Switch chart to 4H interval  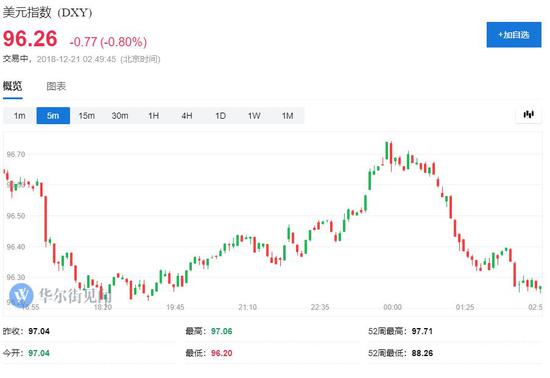tap(187, 116)
